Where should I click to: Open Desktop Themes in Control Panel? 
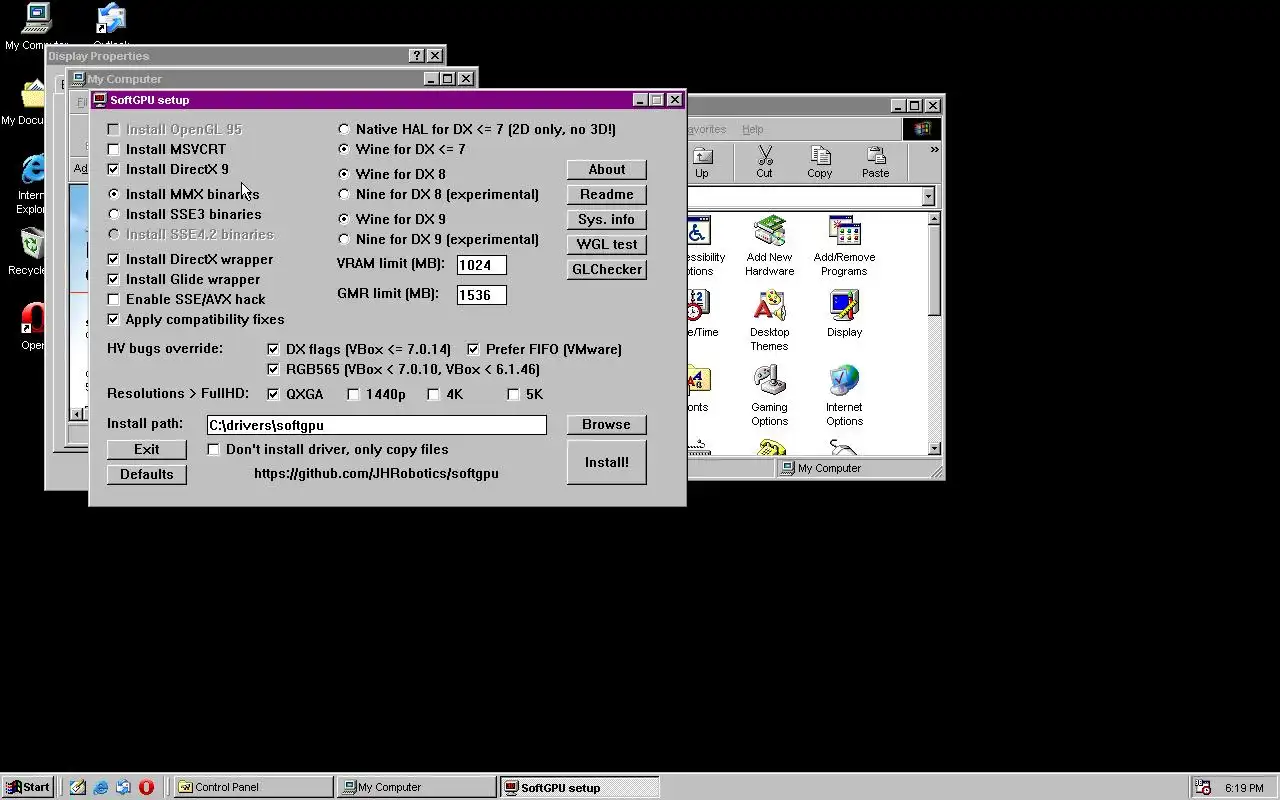point(769,321)
